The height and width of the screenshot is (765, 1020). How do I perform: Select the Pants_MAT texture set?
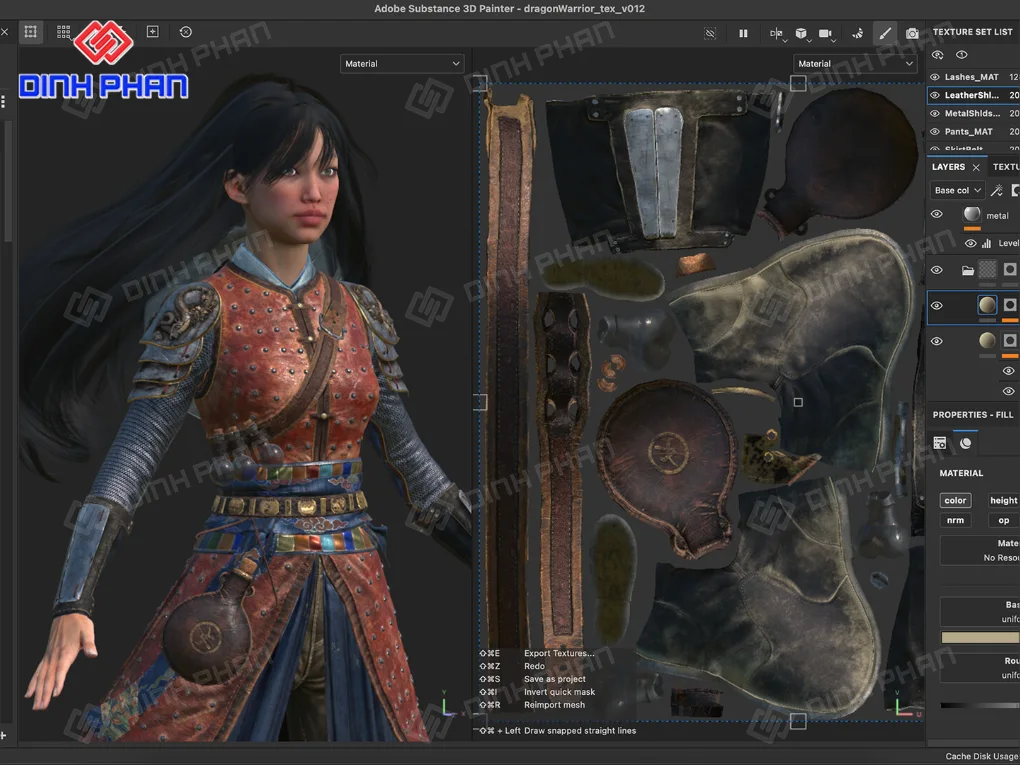pos(968,131)
